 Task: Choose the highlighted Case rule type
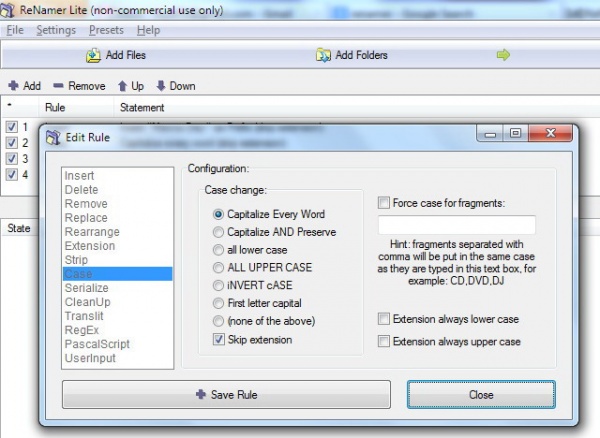(117, 274)
